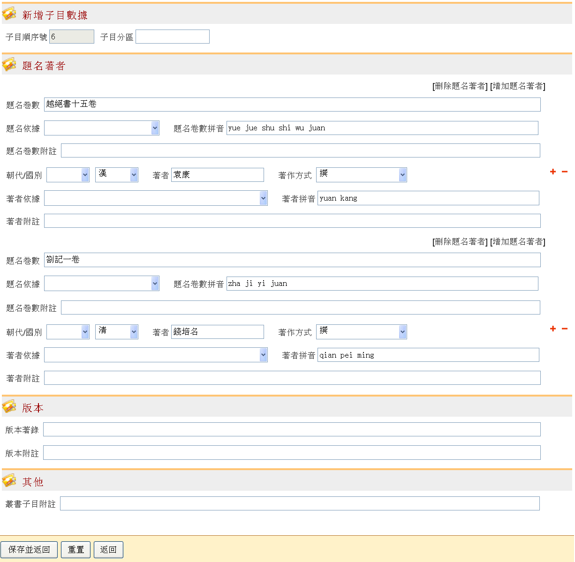Click the 子目分區 input field

point(173,37)
